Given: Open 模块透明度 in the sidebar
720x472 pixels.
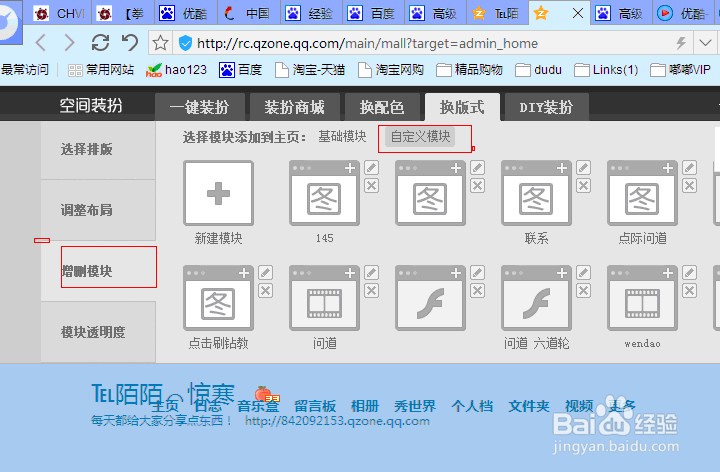Looking at the screenshot, I should 98,332.
